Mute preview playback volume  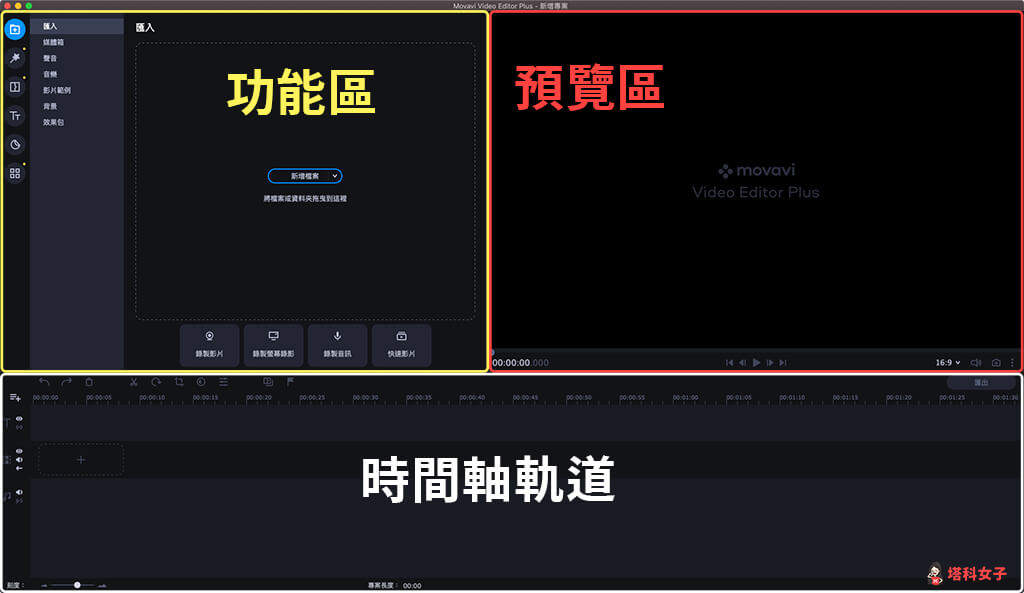click(x=975, y=361)
